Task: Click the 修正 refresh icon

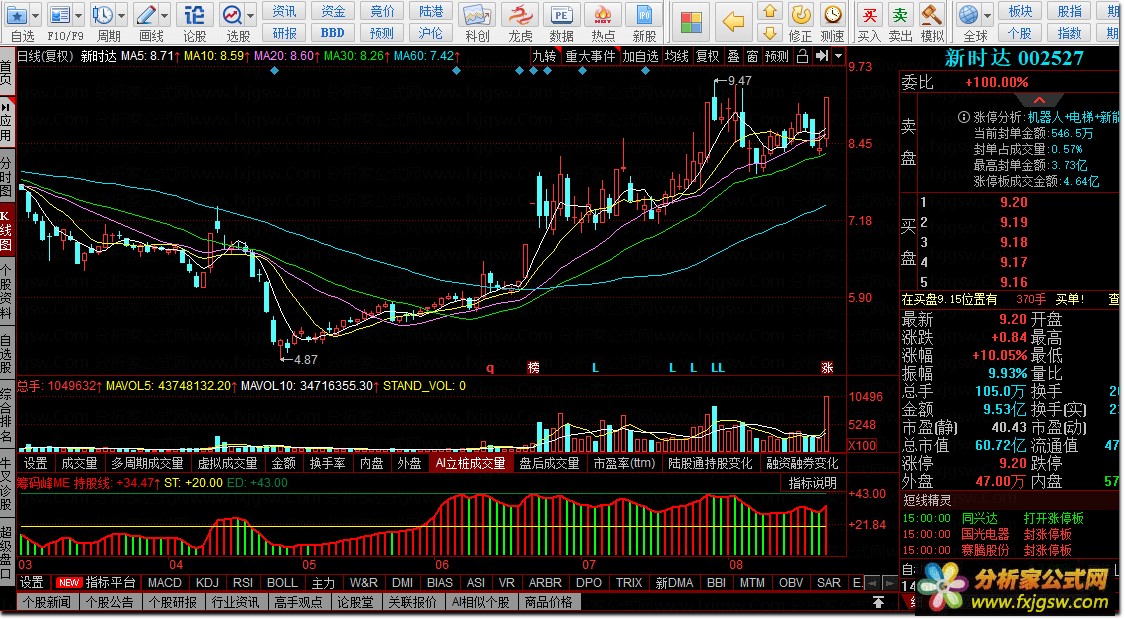Action: click(801, 14)
